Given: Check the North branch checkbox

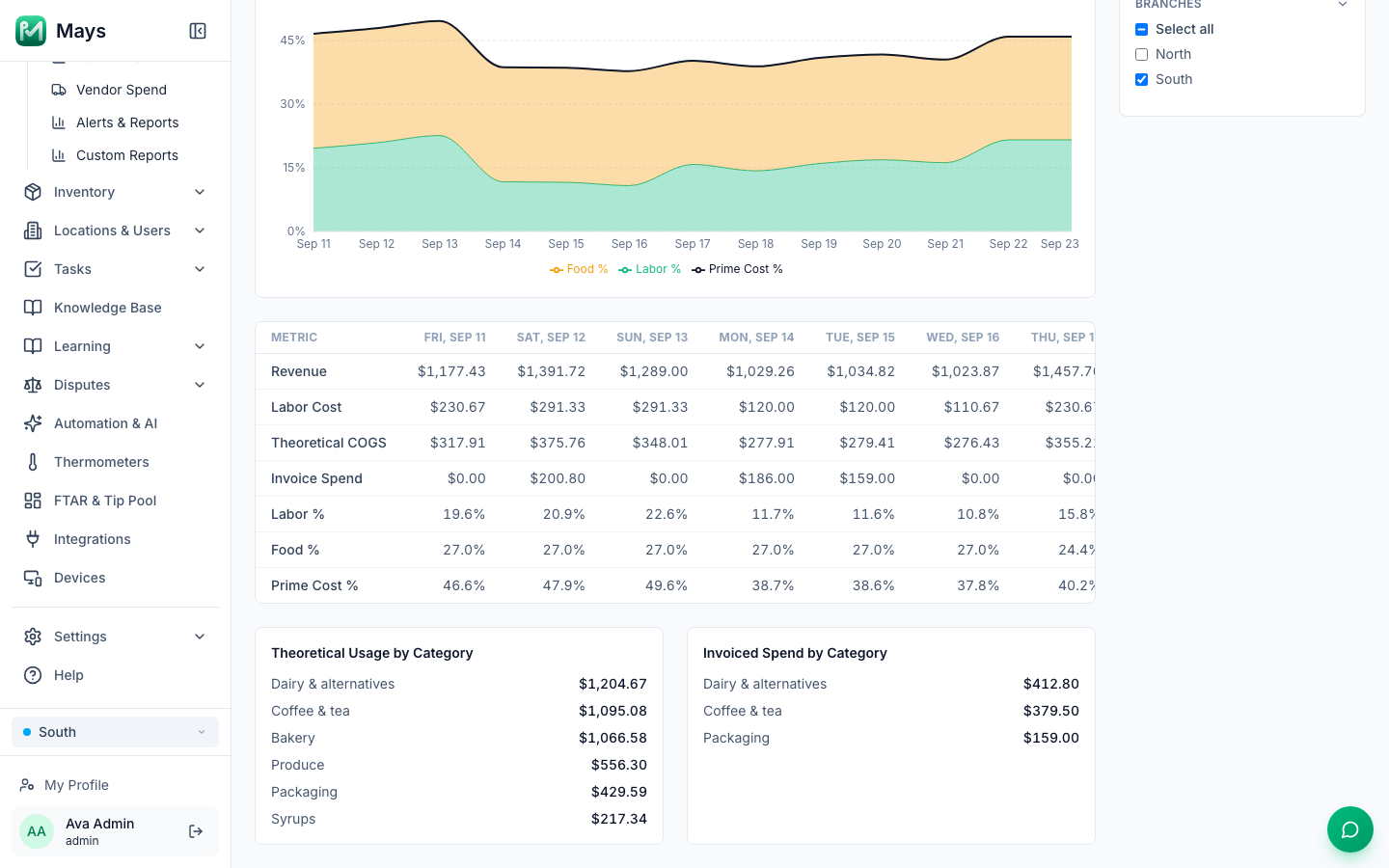Looking at the screenshot, I should [1142, 54].
